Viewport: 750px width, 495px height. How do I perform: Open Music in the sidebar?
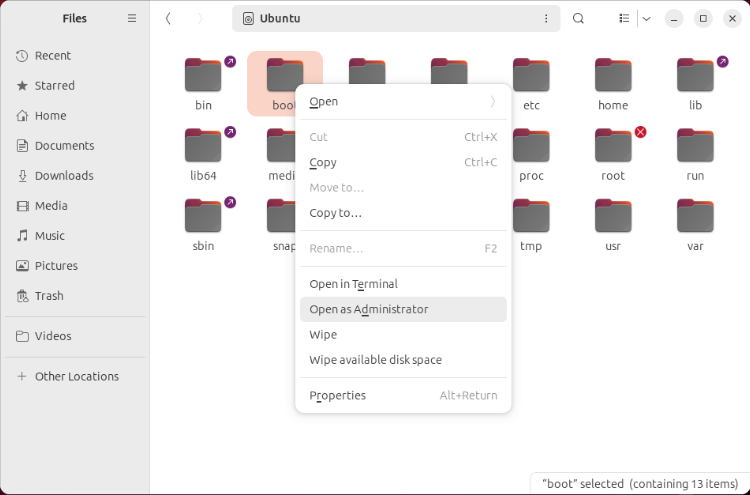75,236
